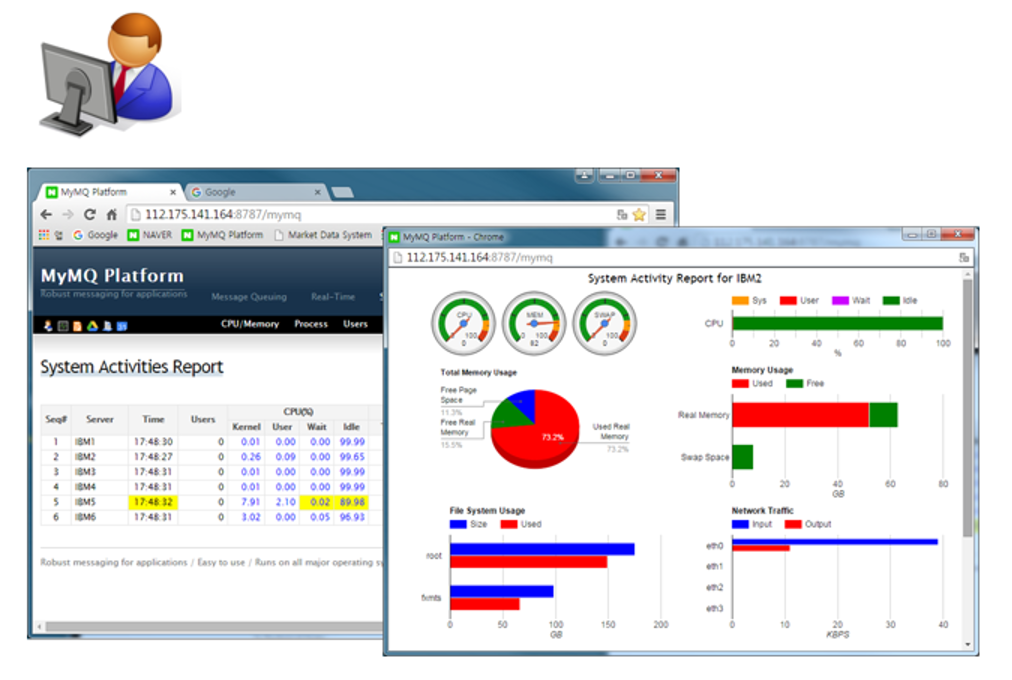Open the browser home page
Screen dimensions: 1012x680
point(112,215)
